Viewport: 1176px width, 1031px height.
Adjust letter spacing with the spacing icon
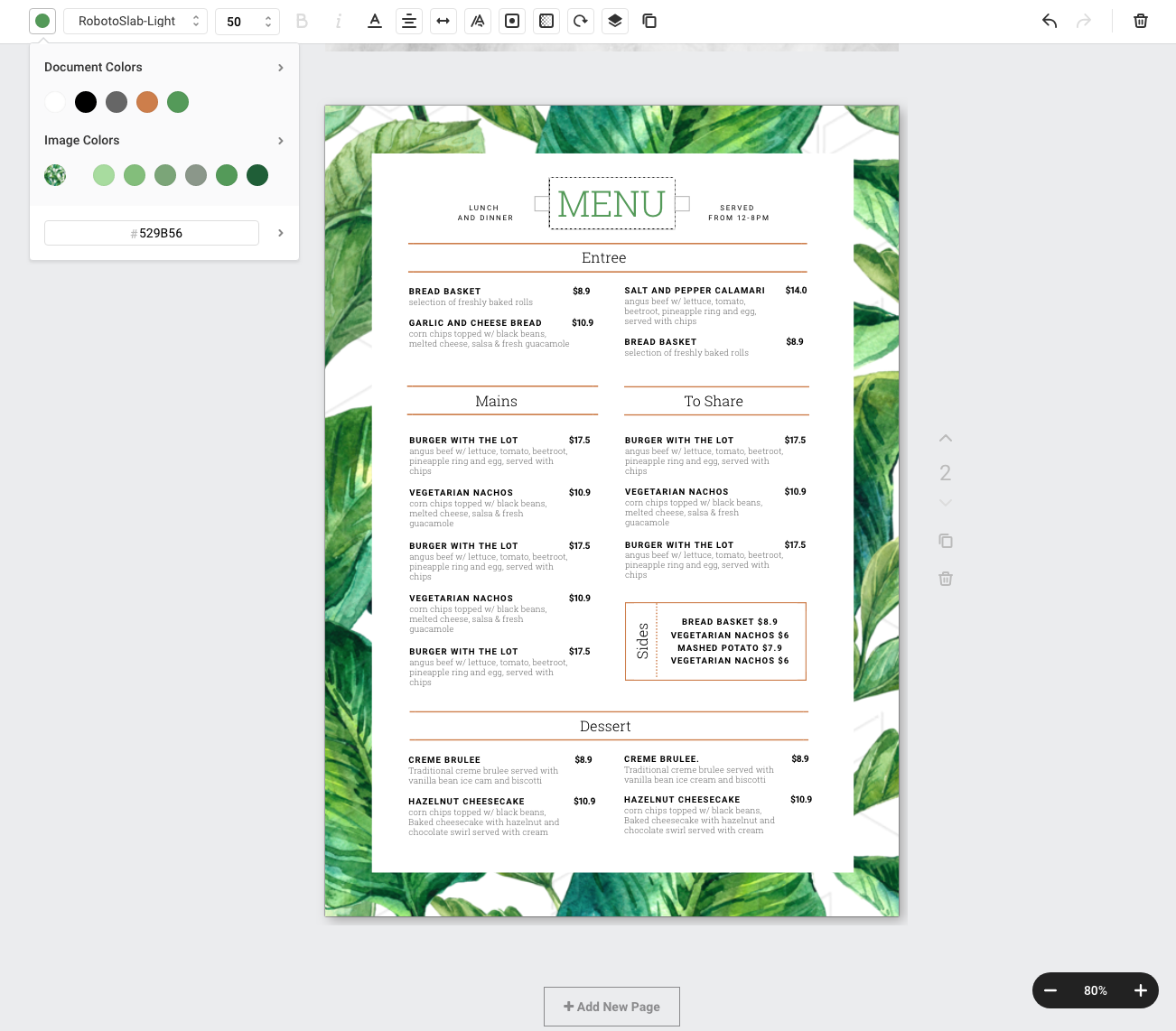(x=443, y=21)
